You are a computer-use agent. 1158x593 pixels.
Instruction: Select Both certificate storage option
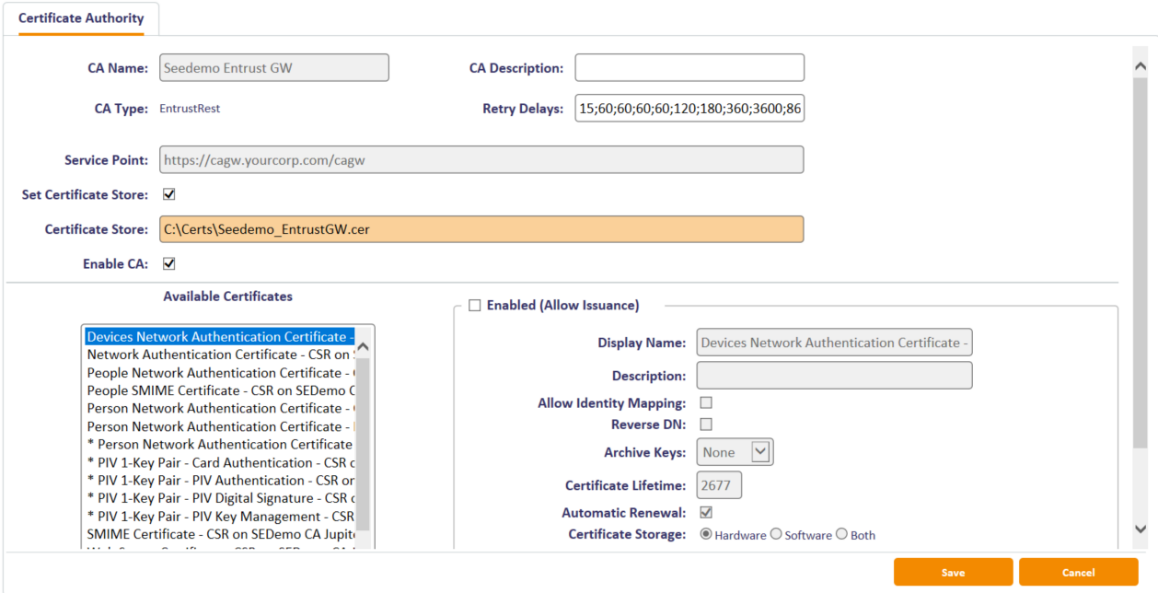pos(842,535)
